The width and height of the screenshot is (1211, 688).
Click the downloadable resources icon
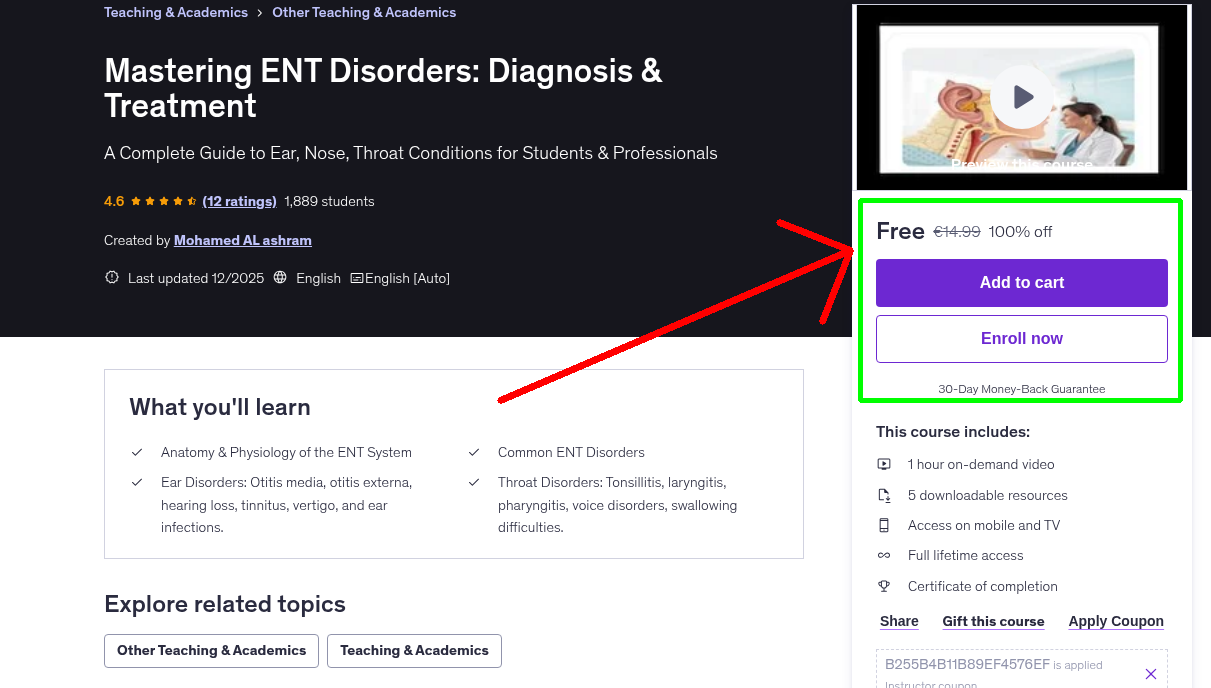[884, 494]
